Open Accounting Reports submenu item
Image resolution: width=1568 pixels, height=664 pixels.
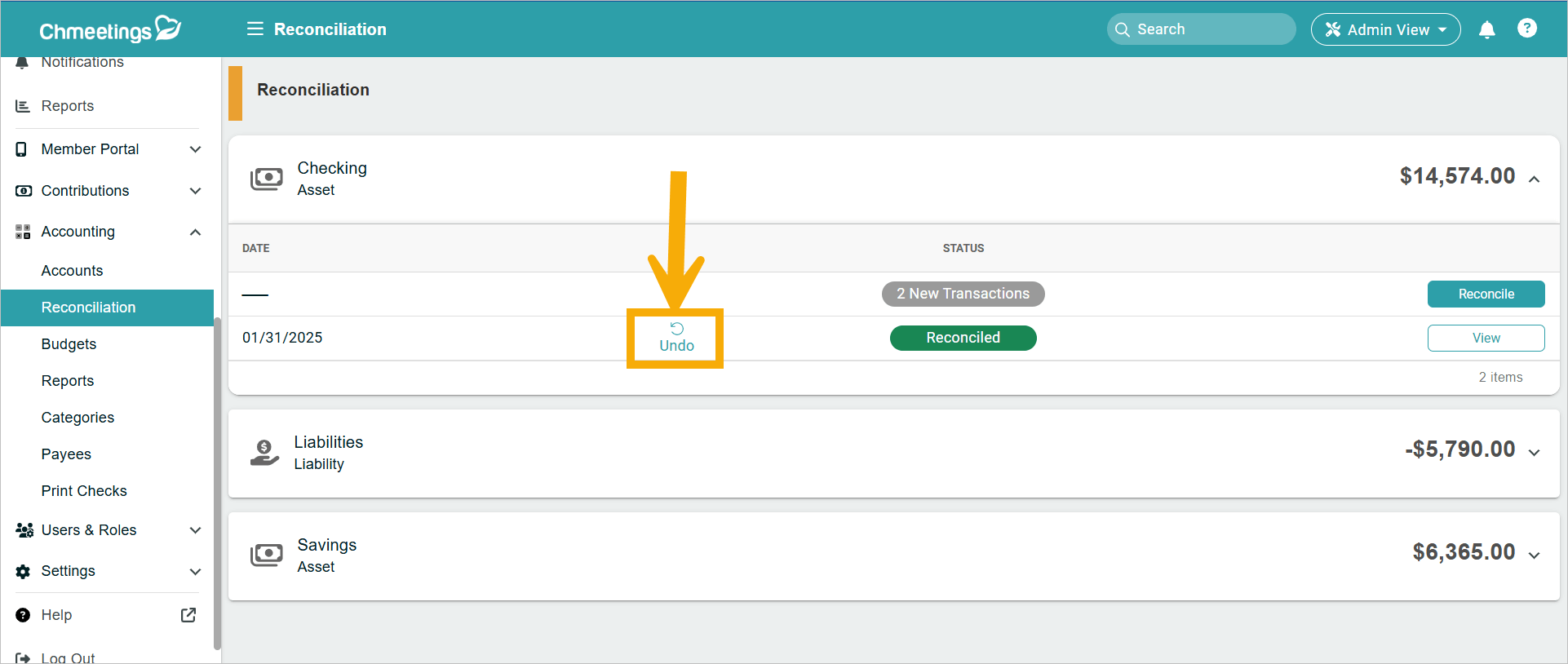(x=68, y=381)
